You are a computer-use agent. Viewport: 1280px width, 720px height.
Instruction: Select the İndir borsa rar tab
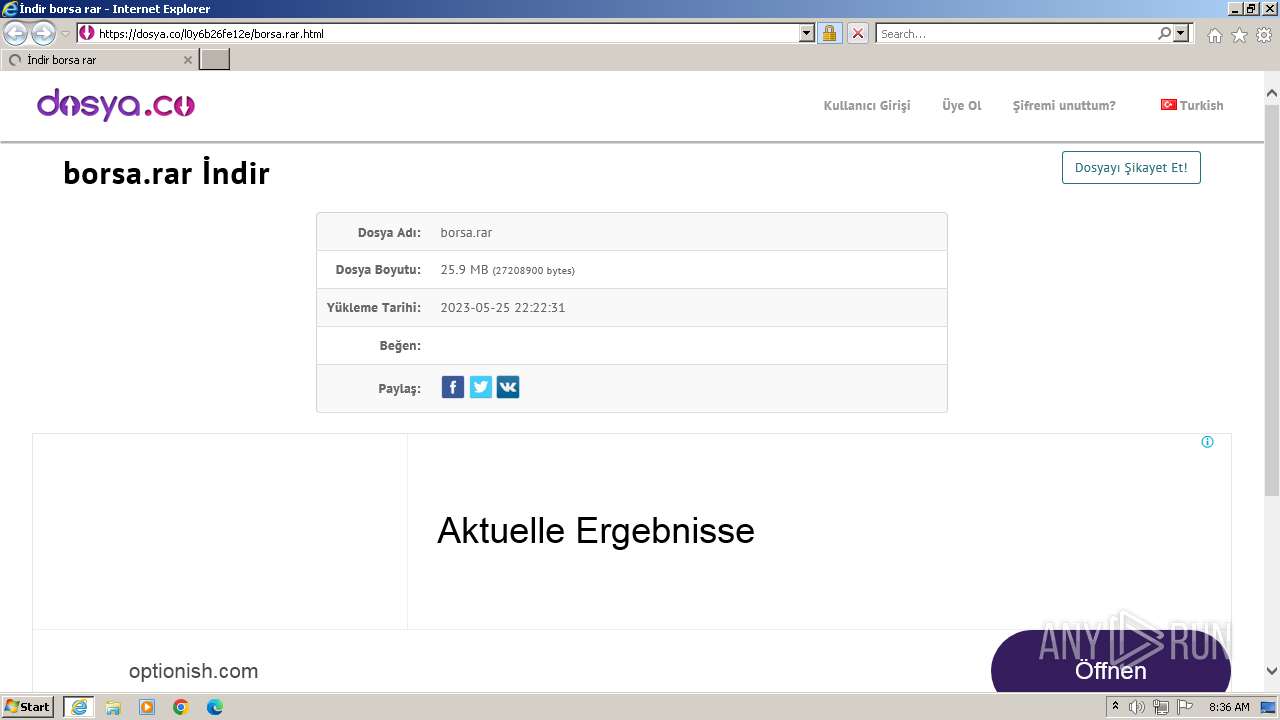click(99, 60)
